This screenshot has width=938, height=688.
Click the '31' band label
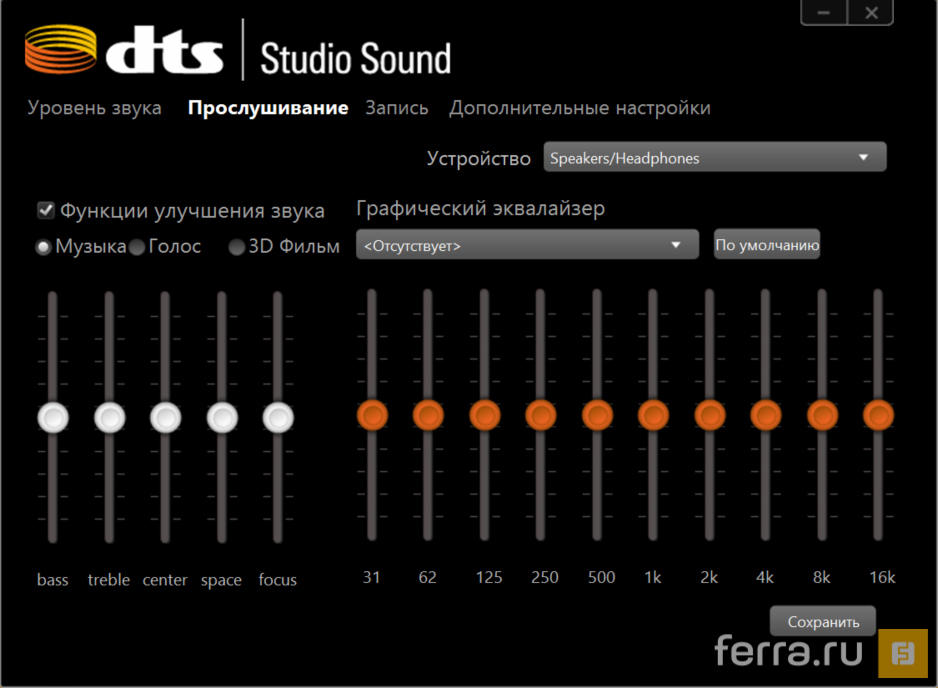371,577
